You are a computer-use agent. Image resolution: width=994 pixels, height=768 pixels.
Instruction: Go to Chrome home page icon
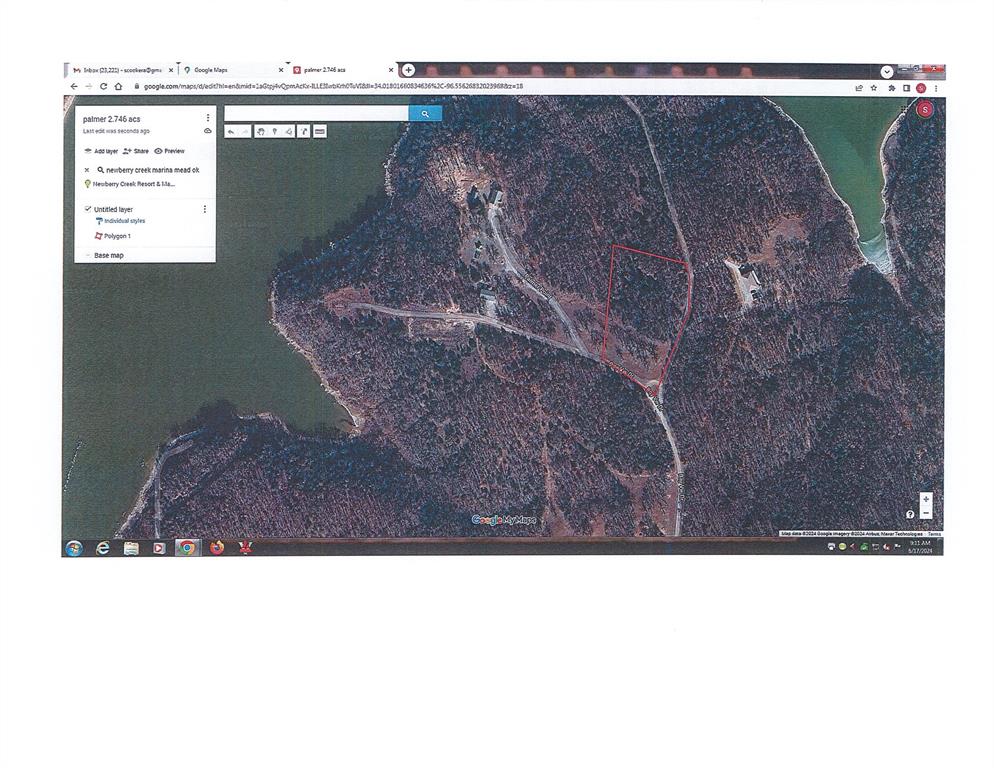(x=119, y=87)
